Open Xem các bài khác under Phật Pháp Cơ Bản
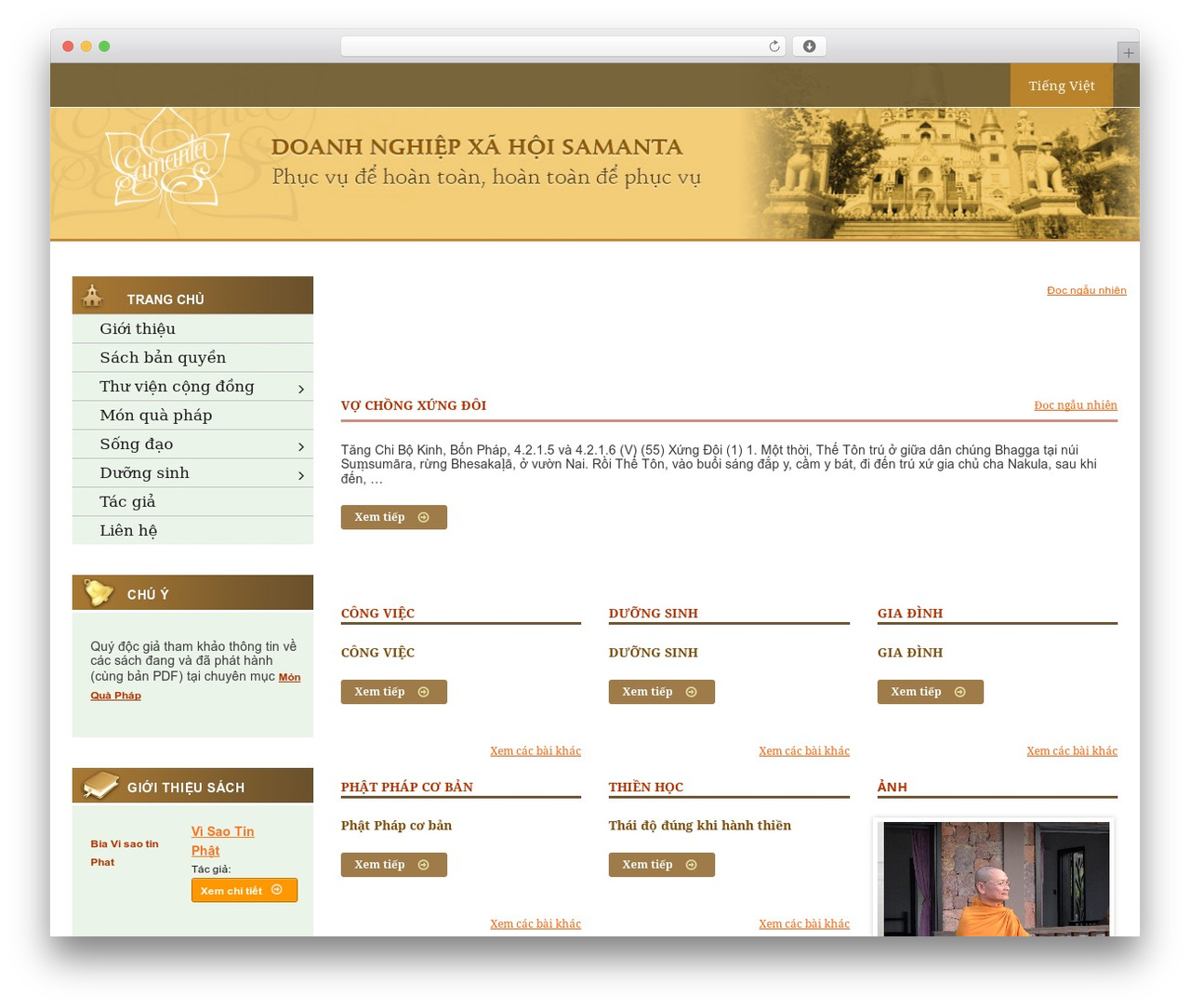1190x1008 pixels. [x=535, y=923]
